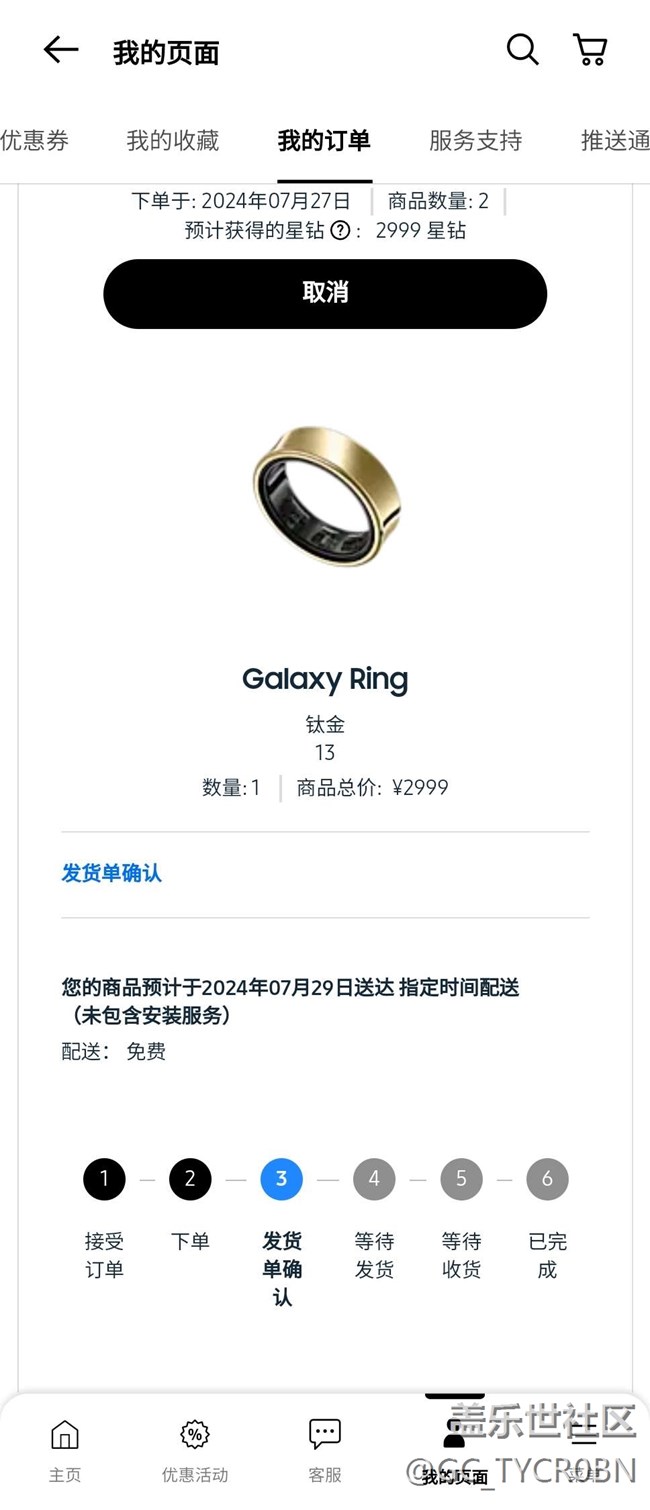
Task: Tap the star diamond help icon
Action: click(340, 231)
